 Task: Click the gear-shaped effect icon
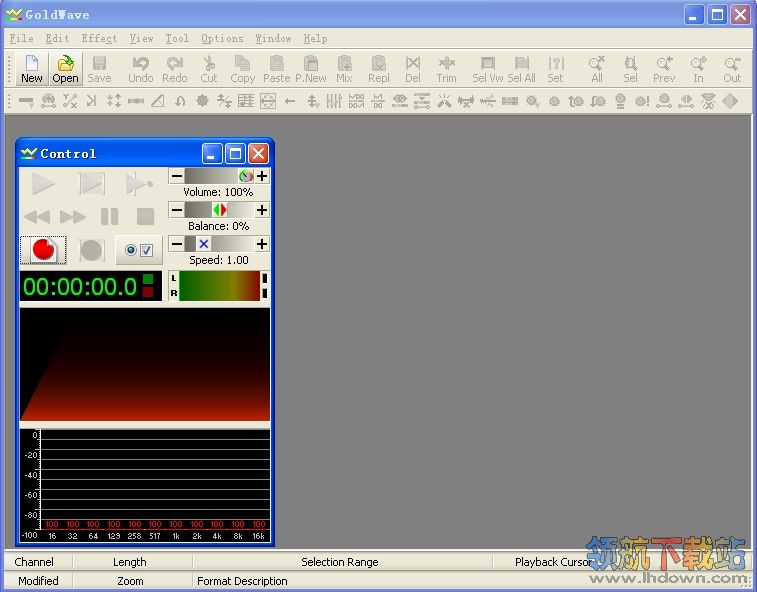pyautogui.click(x=202, y=101)
